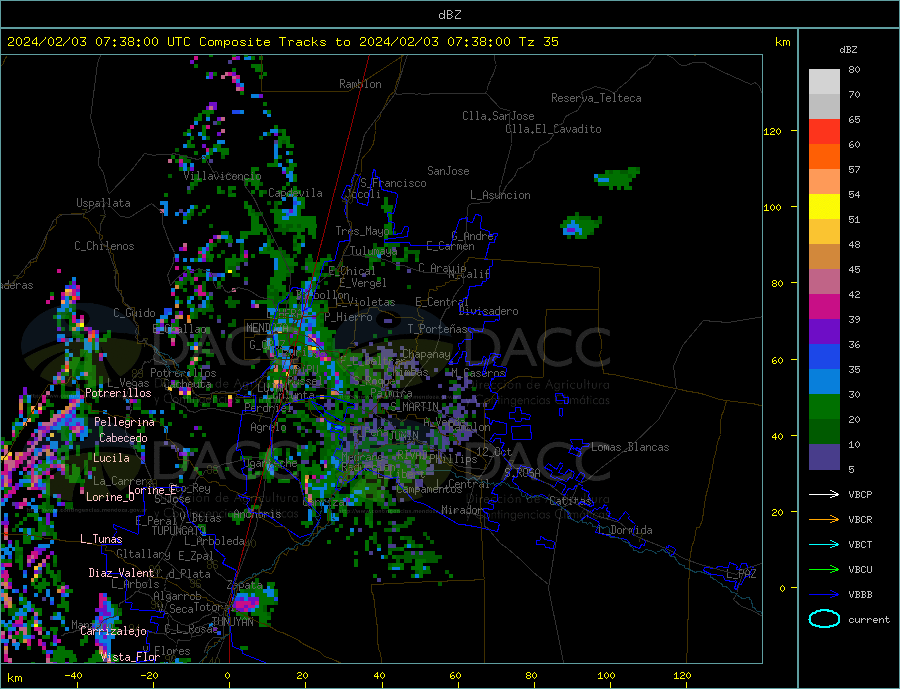Click the Tulumaya place label

[374, 251]
